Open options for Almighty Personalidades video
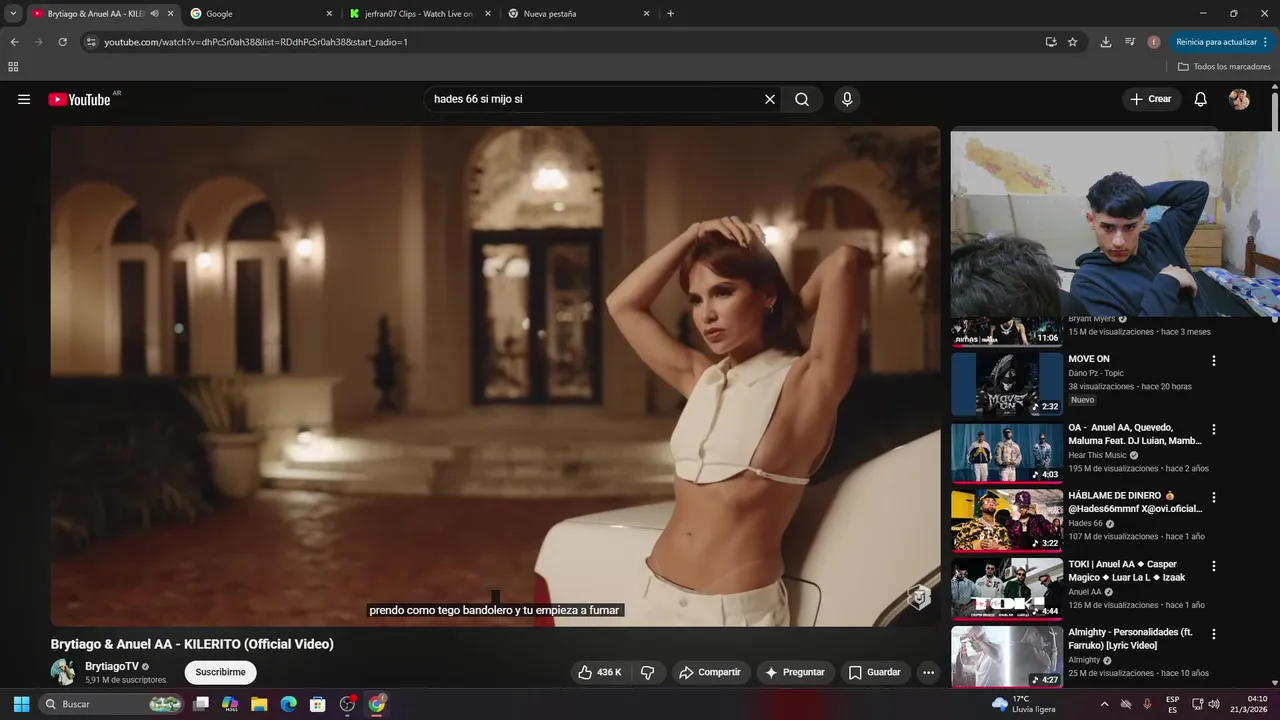 1214,634
